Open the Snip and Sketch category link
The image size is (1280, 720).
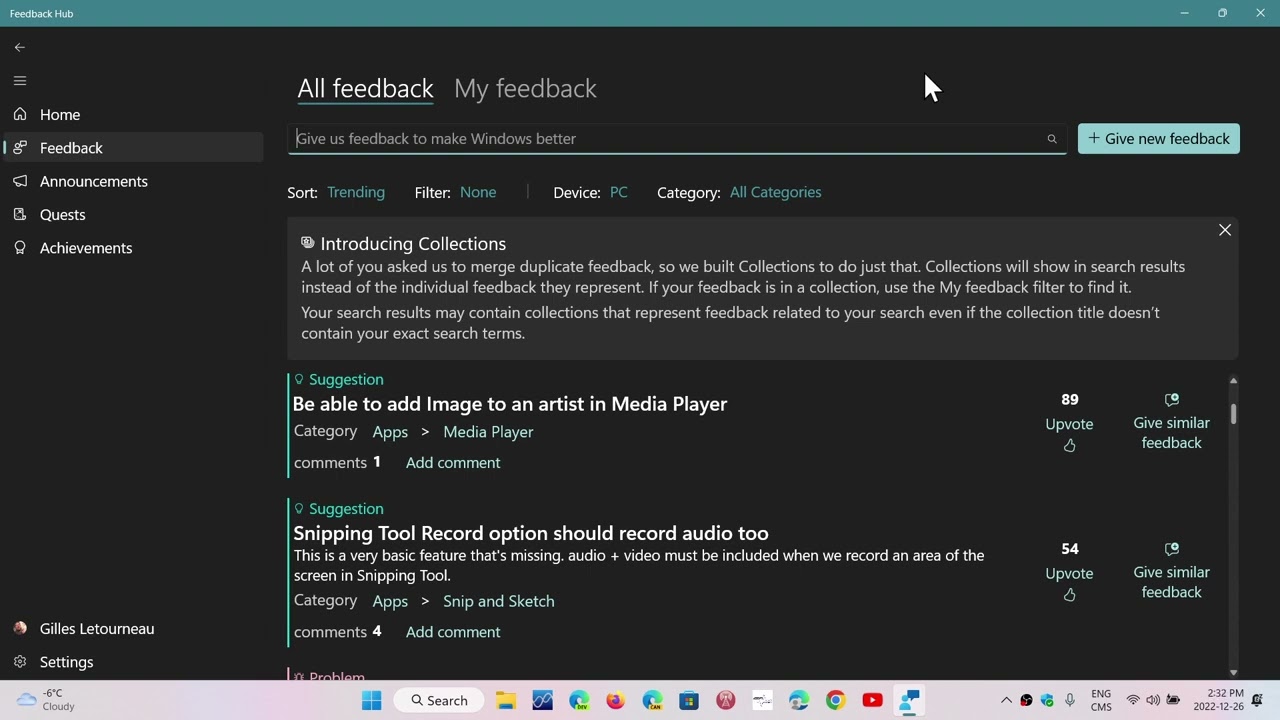pyautogui.click(x=499, y=601)
